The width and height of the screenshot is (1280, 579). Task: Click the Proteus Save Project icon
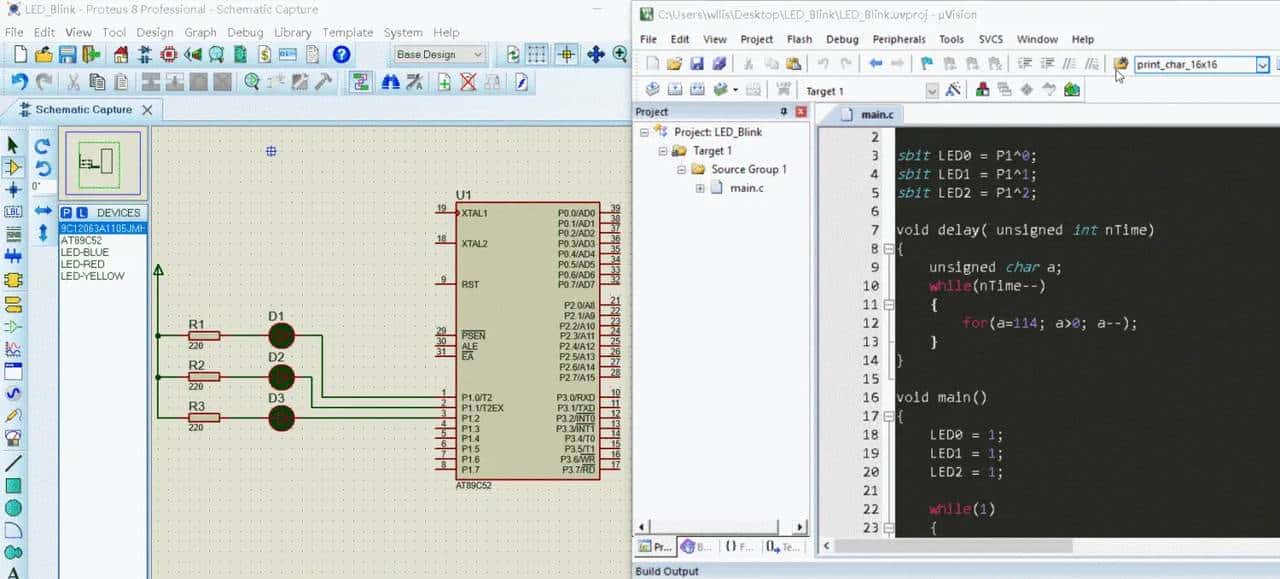(x=68, y=55)
